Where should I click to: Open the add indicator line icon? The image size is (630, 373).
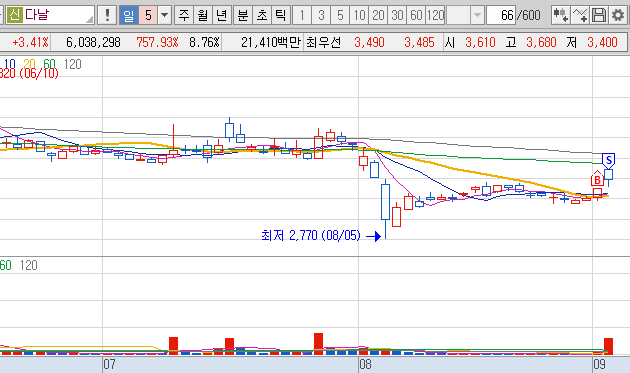pyautogui.click(x=579, y=15)
